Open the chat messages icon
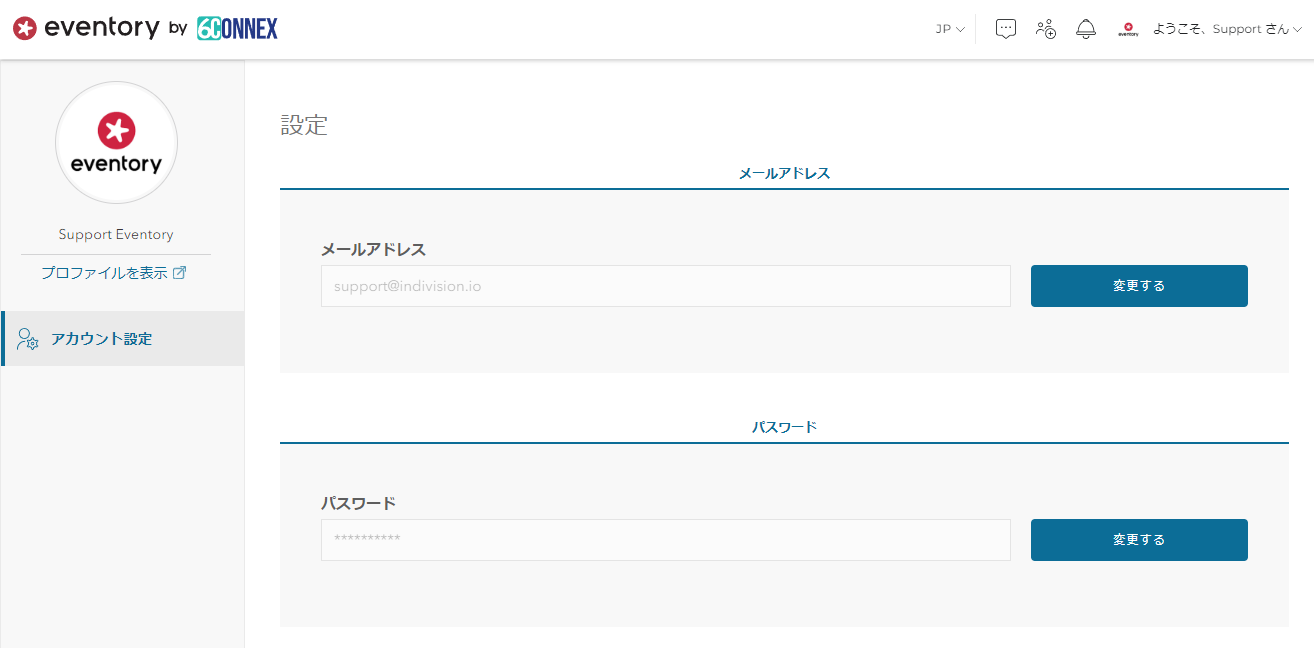Screen dimensions: 1314x648 1006,29
